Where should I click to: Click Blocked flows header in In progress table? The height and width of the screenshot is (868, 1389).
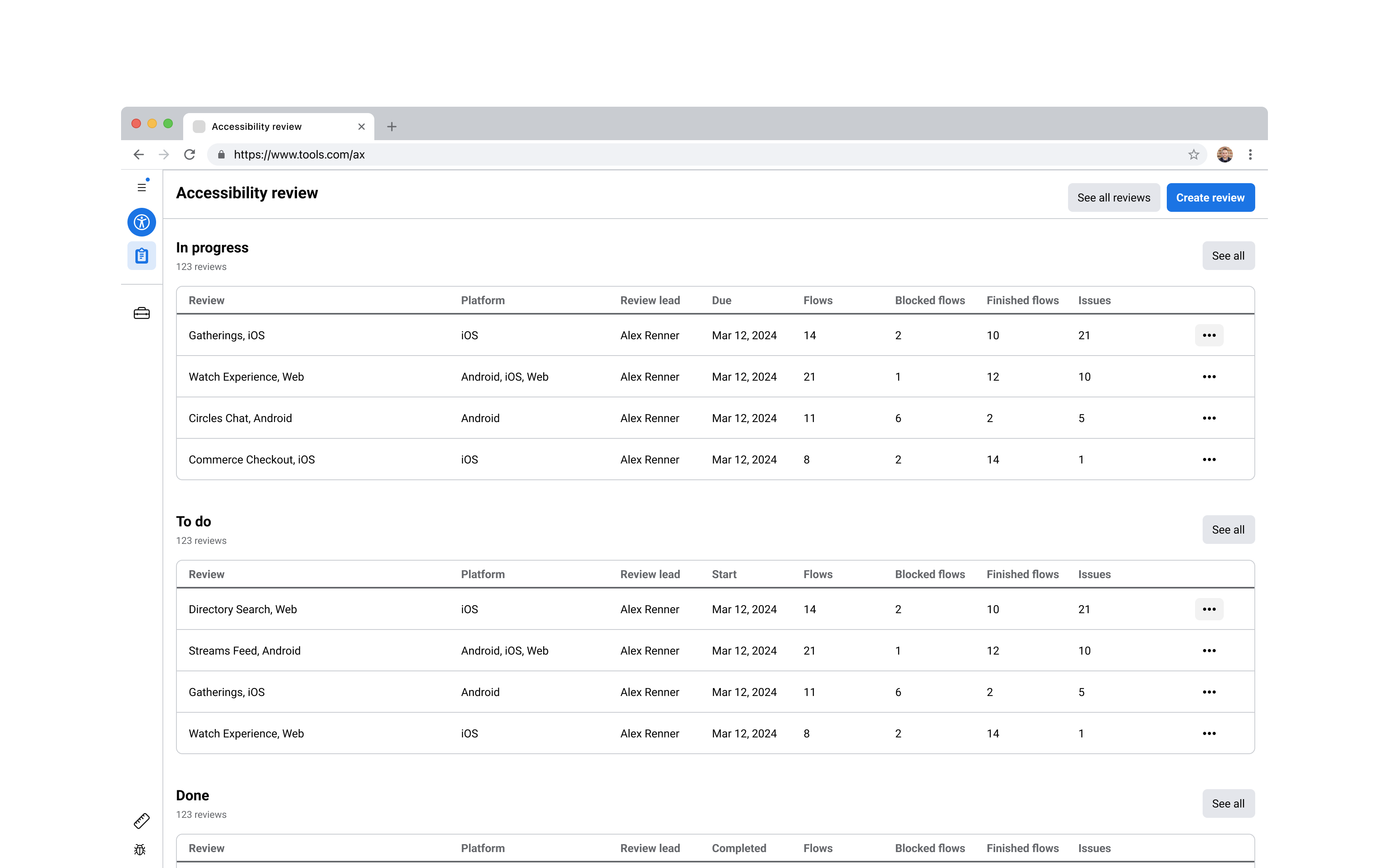tap(930, 300)
